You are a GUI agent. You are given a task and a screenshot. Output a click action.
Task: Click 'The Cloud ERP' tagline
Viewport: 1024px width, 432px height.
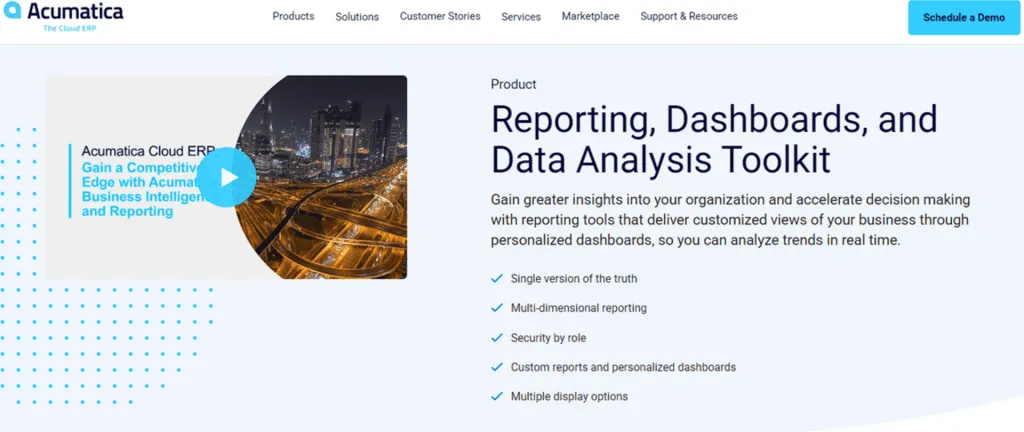pyautogui.click(x=69, y=28)
